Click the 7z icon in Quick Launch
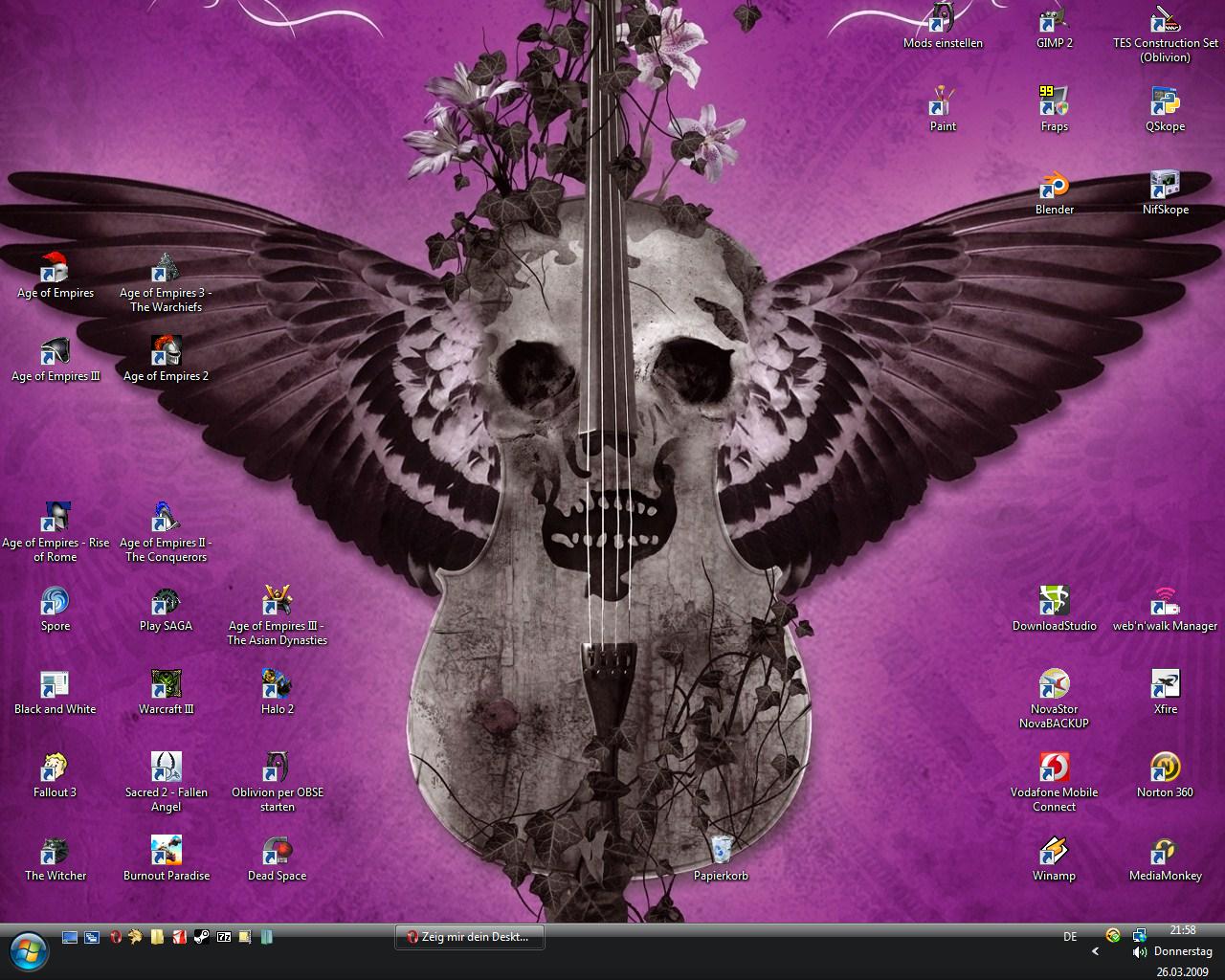This screenshot has height=980, width=1225. 224,937
